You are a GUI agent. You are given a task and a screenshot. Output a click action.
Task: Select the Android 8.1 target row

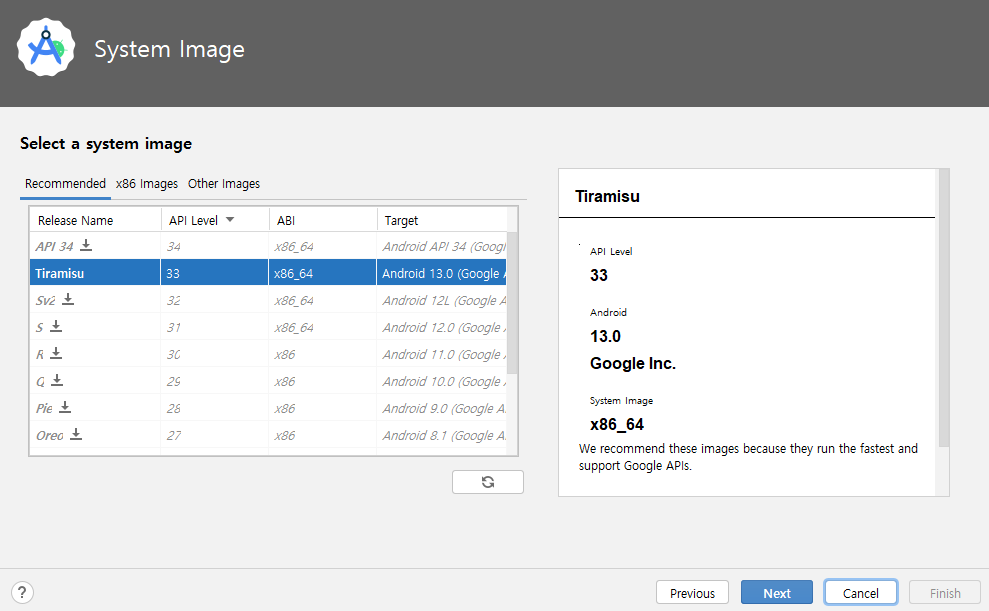coord(442,436)
